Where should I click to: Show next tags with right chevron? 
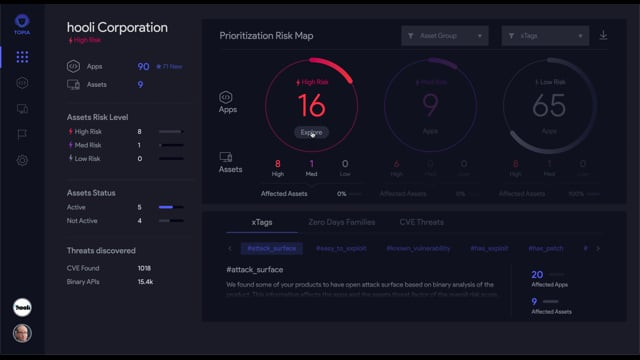[x=598, y=248]
